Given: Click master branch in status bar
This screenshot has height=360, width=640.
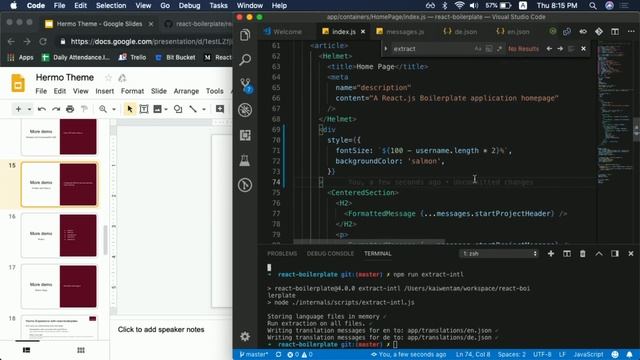Looking at the screenshot, I should click(x=253, y=354).
